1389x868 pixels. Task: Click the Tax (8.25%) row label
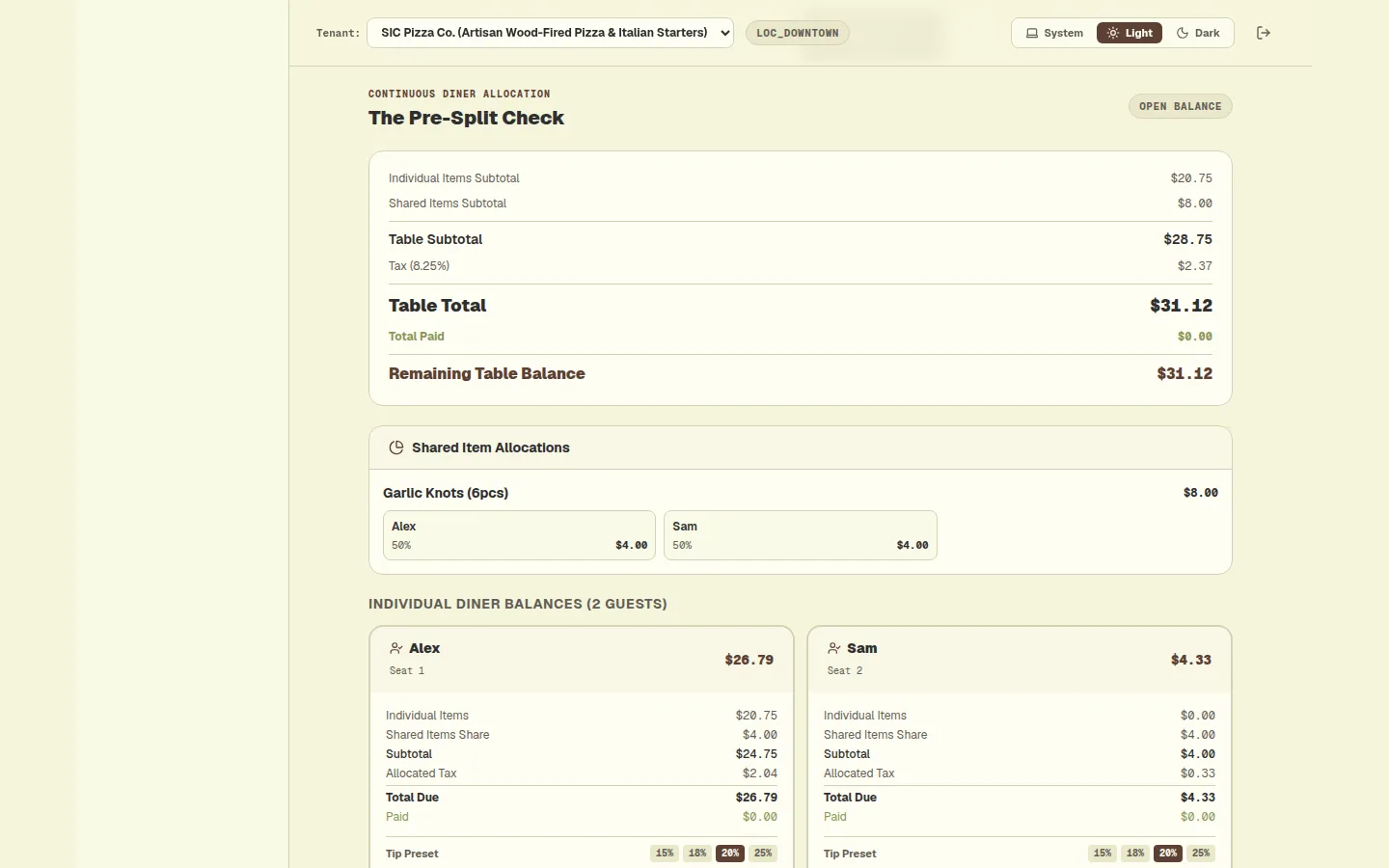tap(420, 266)
